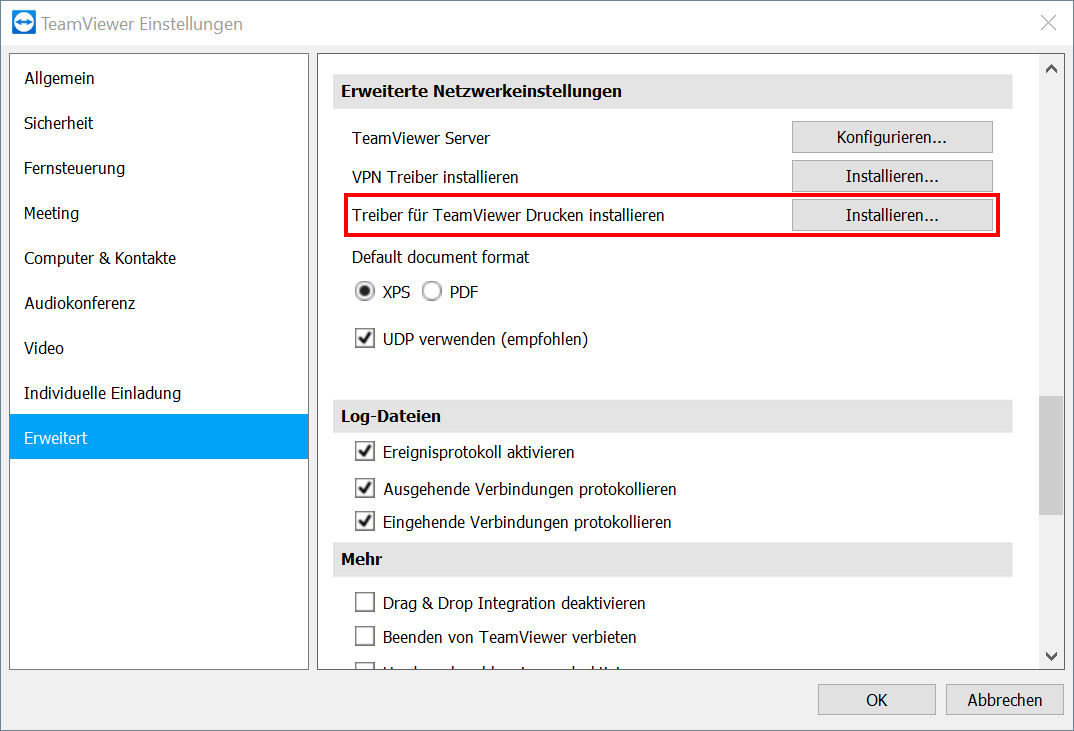Disable UDP verwenden (empfohlen) checkbox

364,338
